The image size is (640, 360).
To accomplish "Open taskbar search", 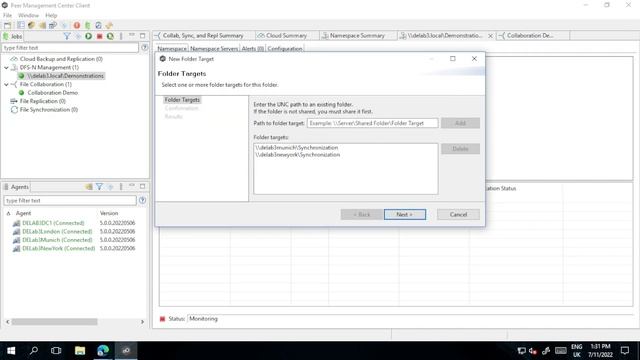I will pyautogui.click(x=34, y=351).
